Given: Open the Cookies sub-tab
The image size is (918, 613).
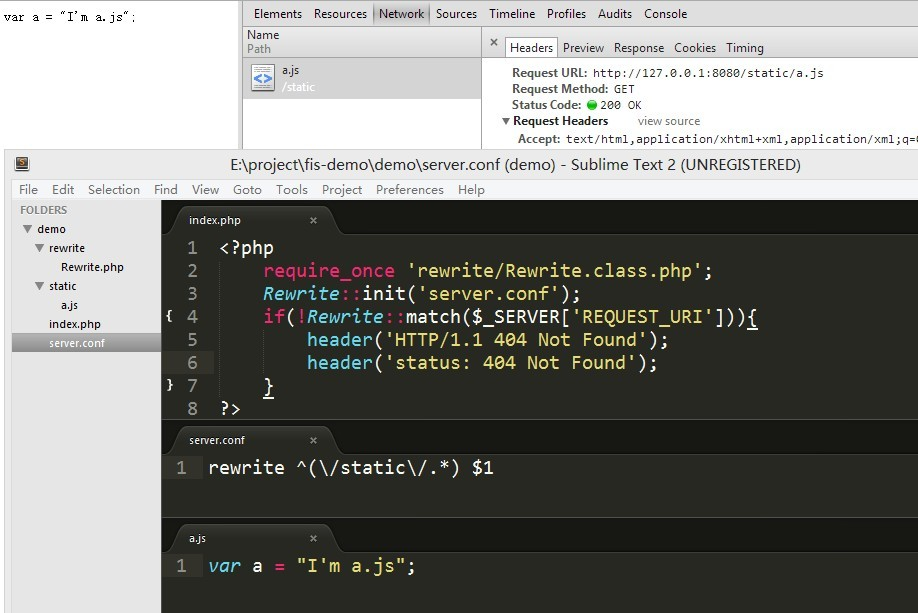Looking at the screenshot, I should 695,48.
